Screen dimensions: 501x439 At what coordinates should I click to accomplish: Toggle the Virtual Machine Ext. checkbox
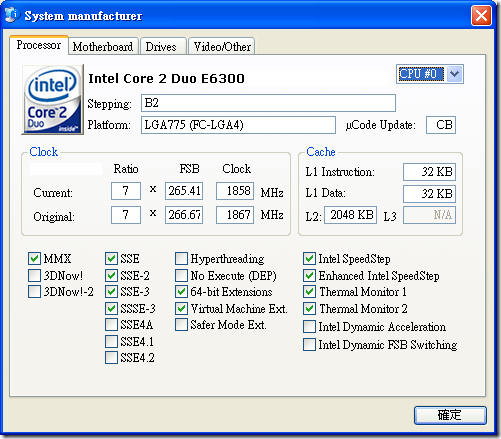pos(181,308)
